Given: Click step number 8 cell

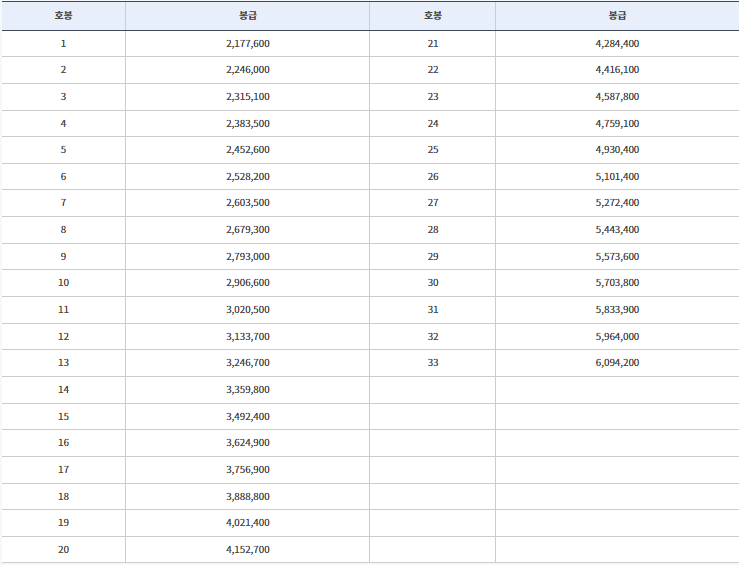Looking at the screenshot, I should (x=64, y=229).
